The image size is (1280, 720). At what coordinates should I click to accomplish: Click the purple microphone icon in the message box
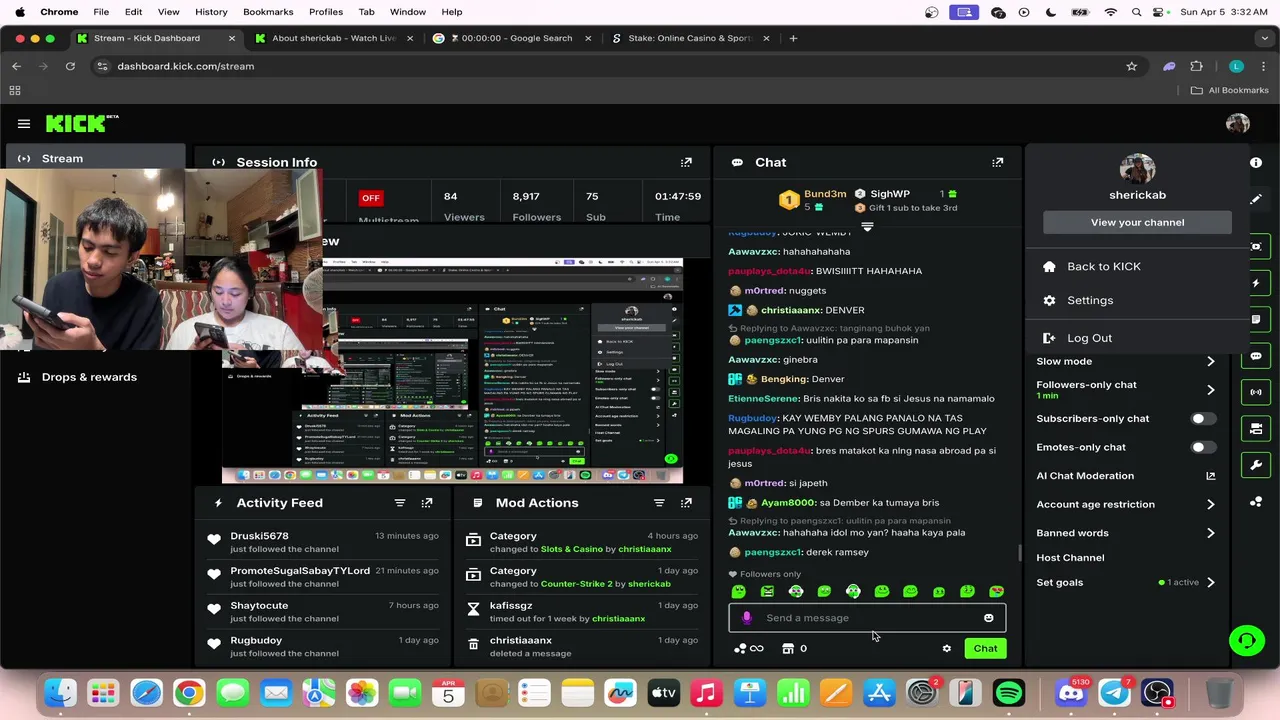746,618
